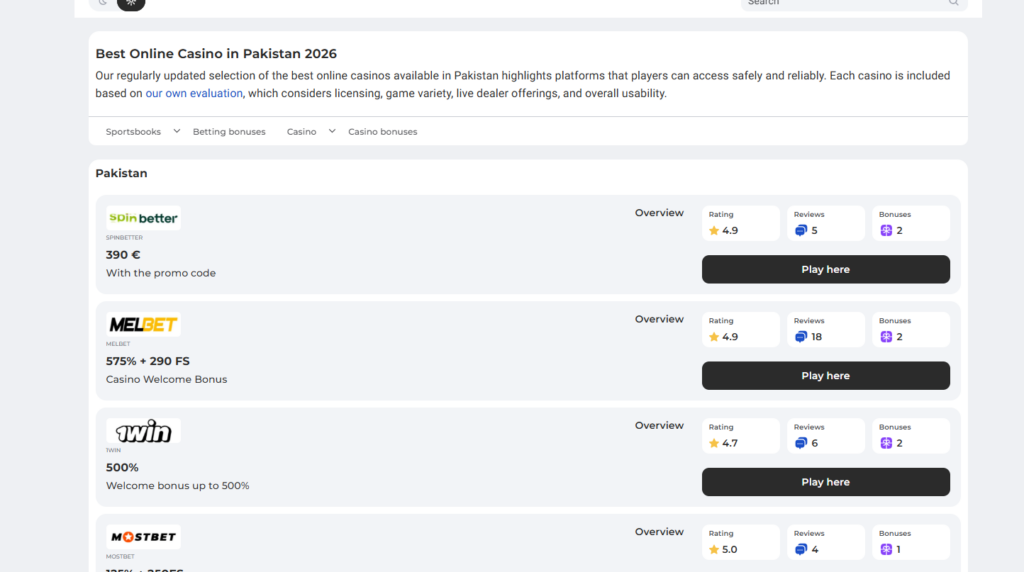
Task: Click the bonuses gift icon for 1win
Action: (x=886, y=443)
